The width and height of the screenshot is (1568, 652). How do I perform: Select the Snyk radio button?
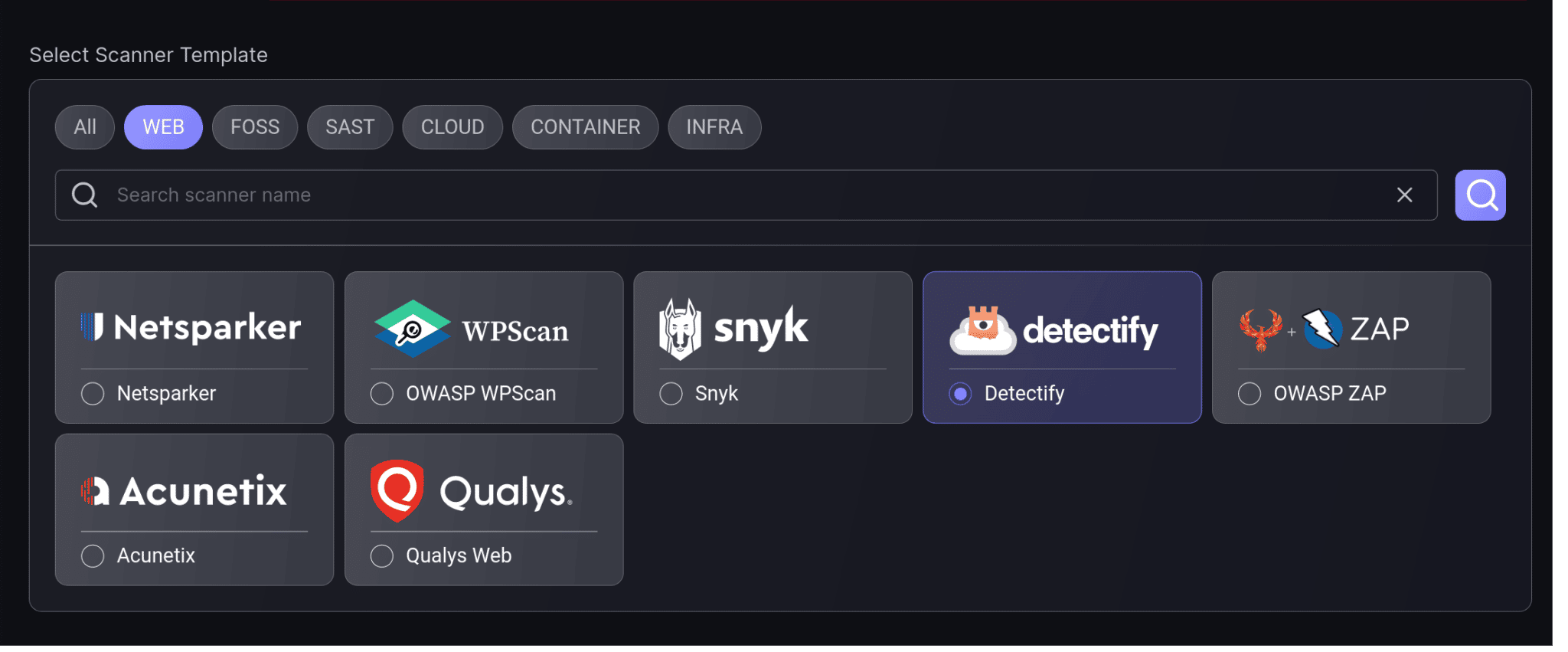click(671, 394)
